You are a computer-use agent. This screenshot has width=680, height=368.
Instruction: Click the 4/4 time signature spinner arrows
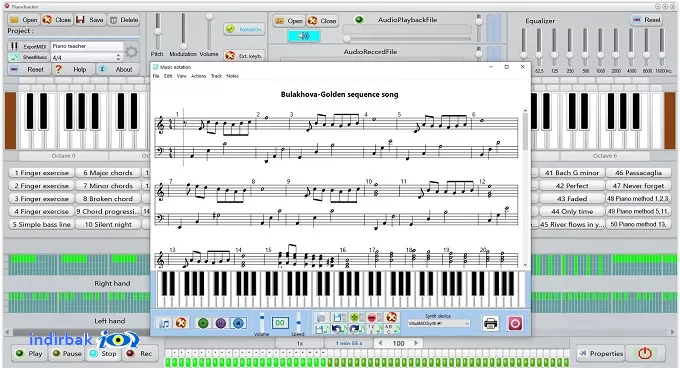(x=118, y=57)
